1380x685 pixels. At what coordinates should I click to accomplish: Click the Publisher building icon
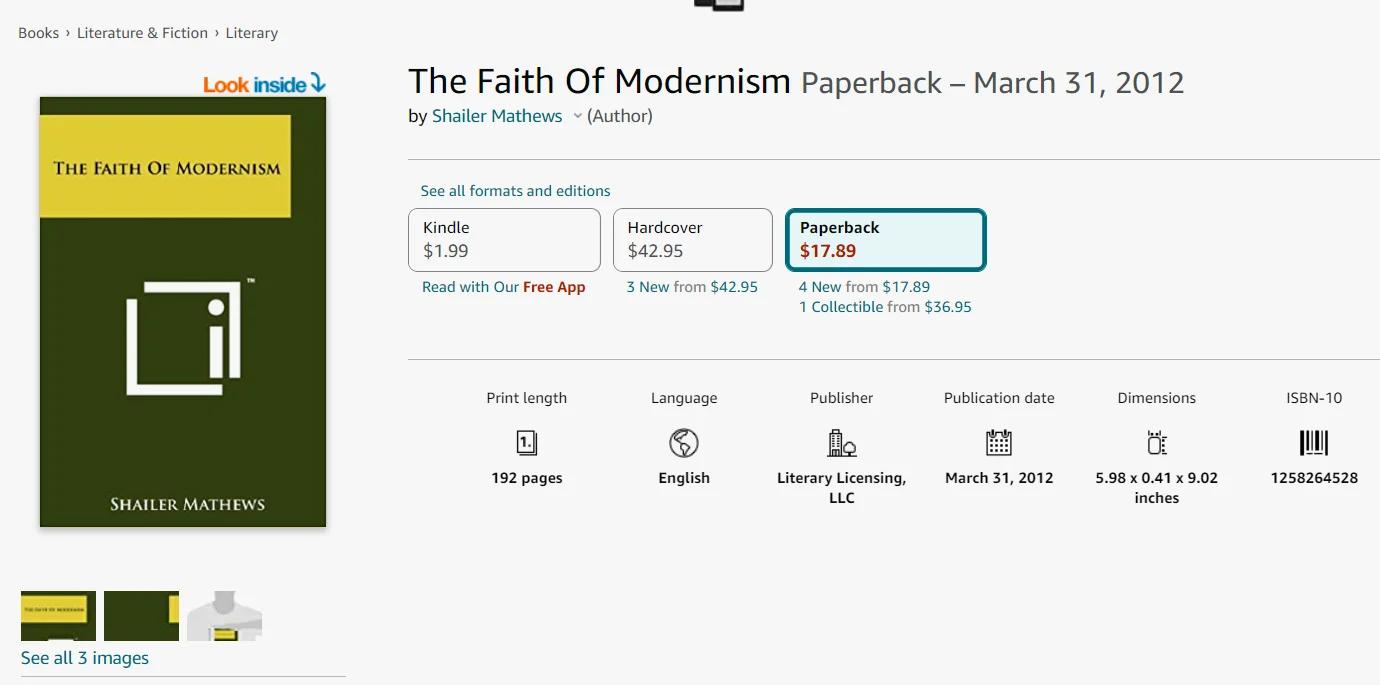842,443
